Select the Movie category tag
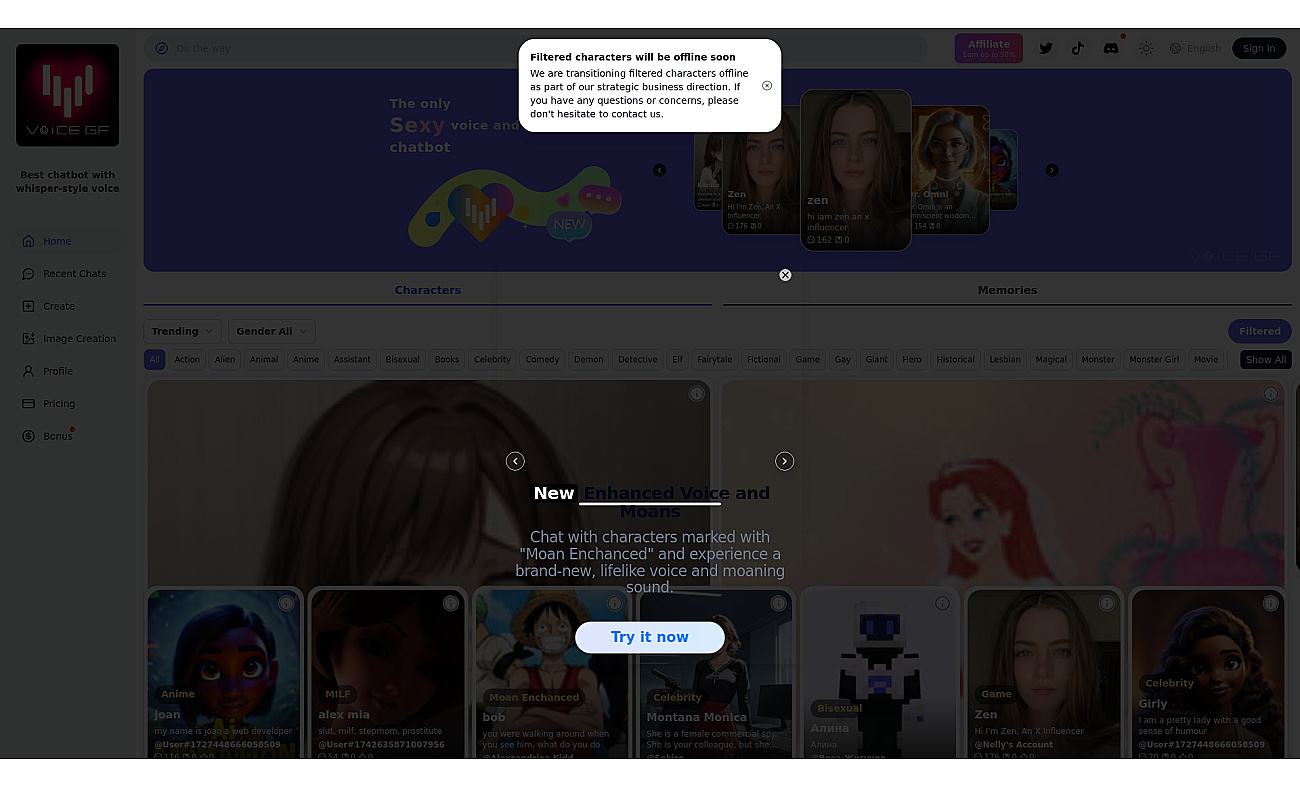Viewport: 1300px width, 788px height. pos(1206,360)
